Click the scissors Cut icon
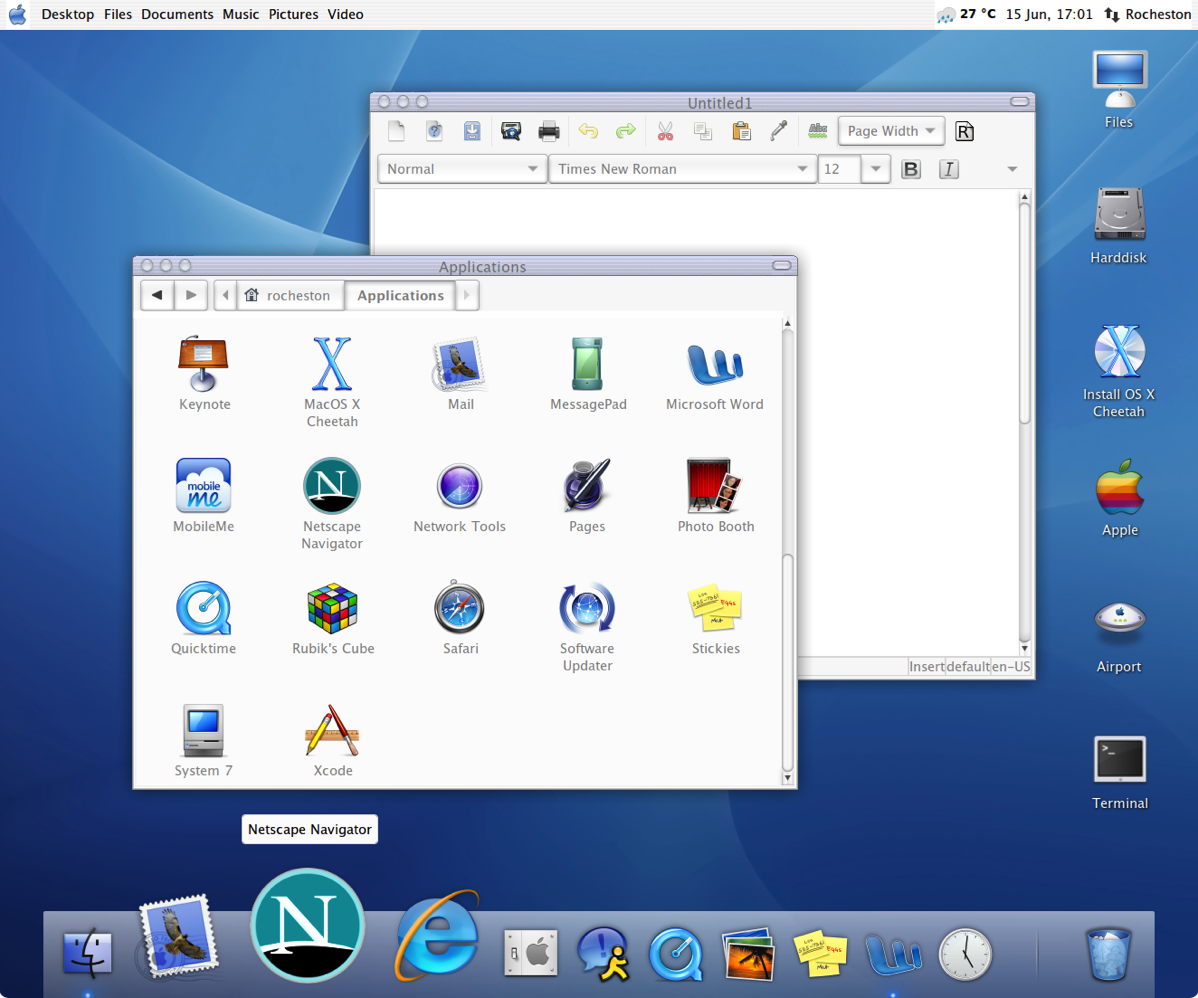This screenshot has width=1198, height=998. tap(665, 131)
